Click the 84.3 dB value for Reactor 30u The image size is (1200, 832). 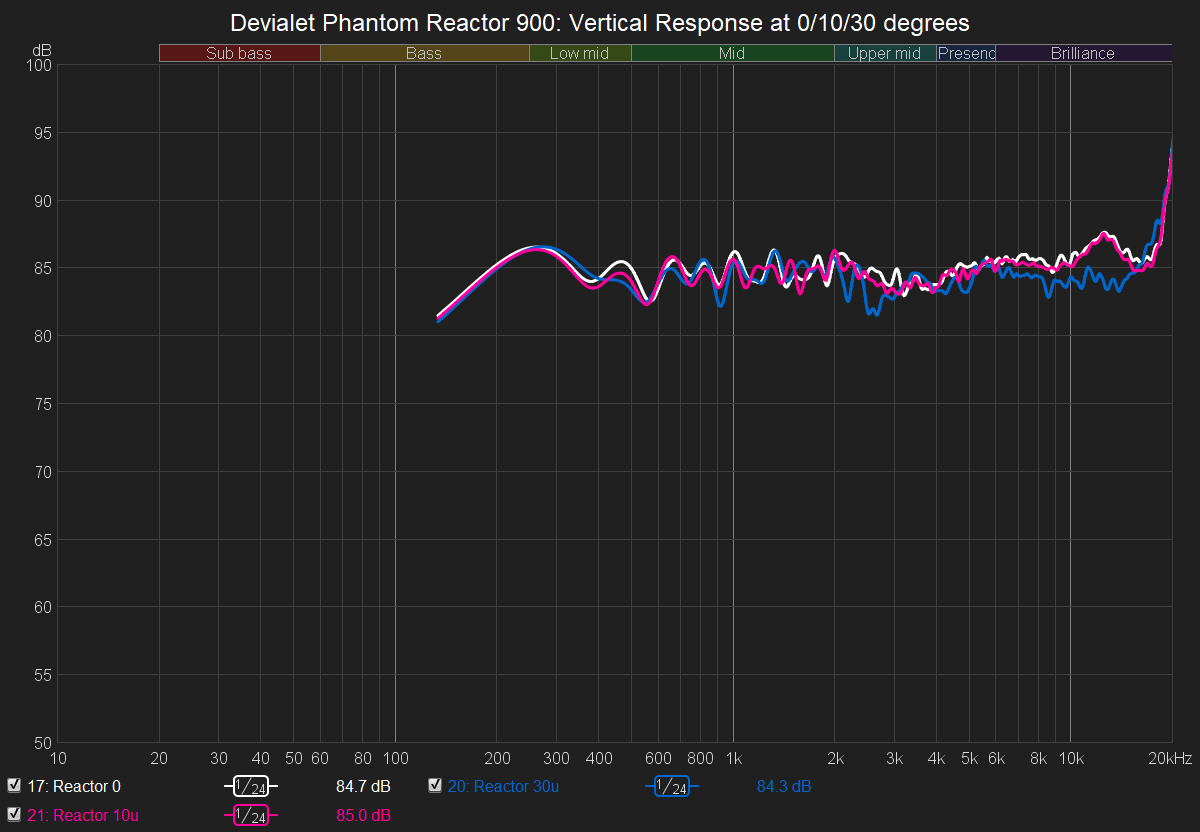(x=784, y=787)
